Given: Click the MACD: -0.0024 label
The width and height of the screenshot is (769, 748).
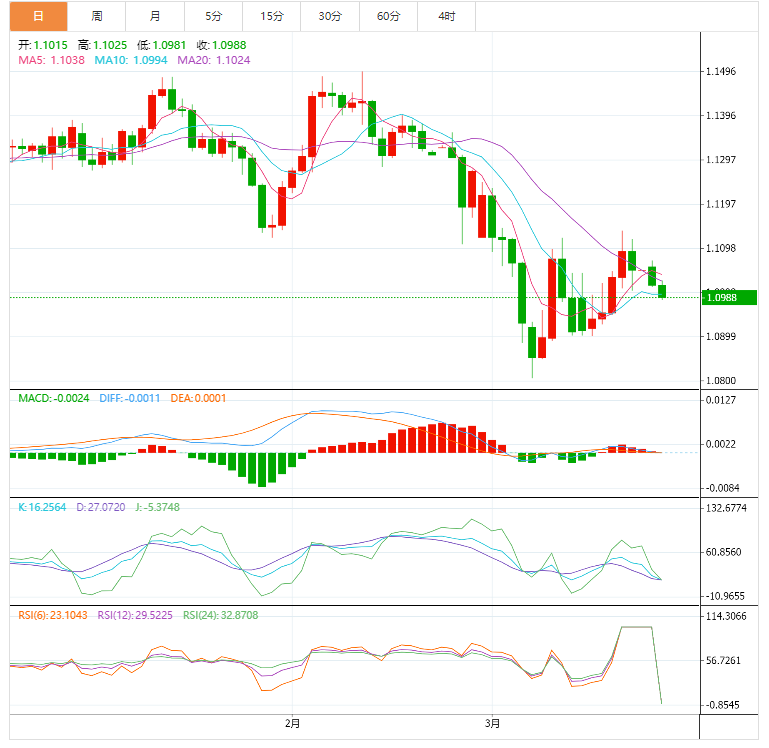Looking at the screenshot, I should click(54, 398).
